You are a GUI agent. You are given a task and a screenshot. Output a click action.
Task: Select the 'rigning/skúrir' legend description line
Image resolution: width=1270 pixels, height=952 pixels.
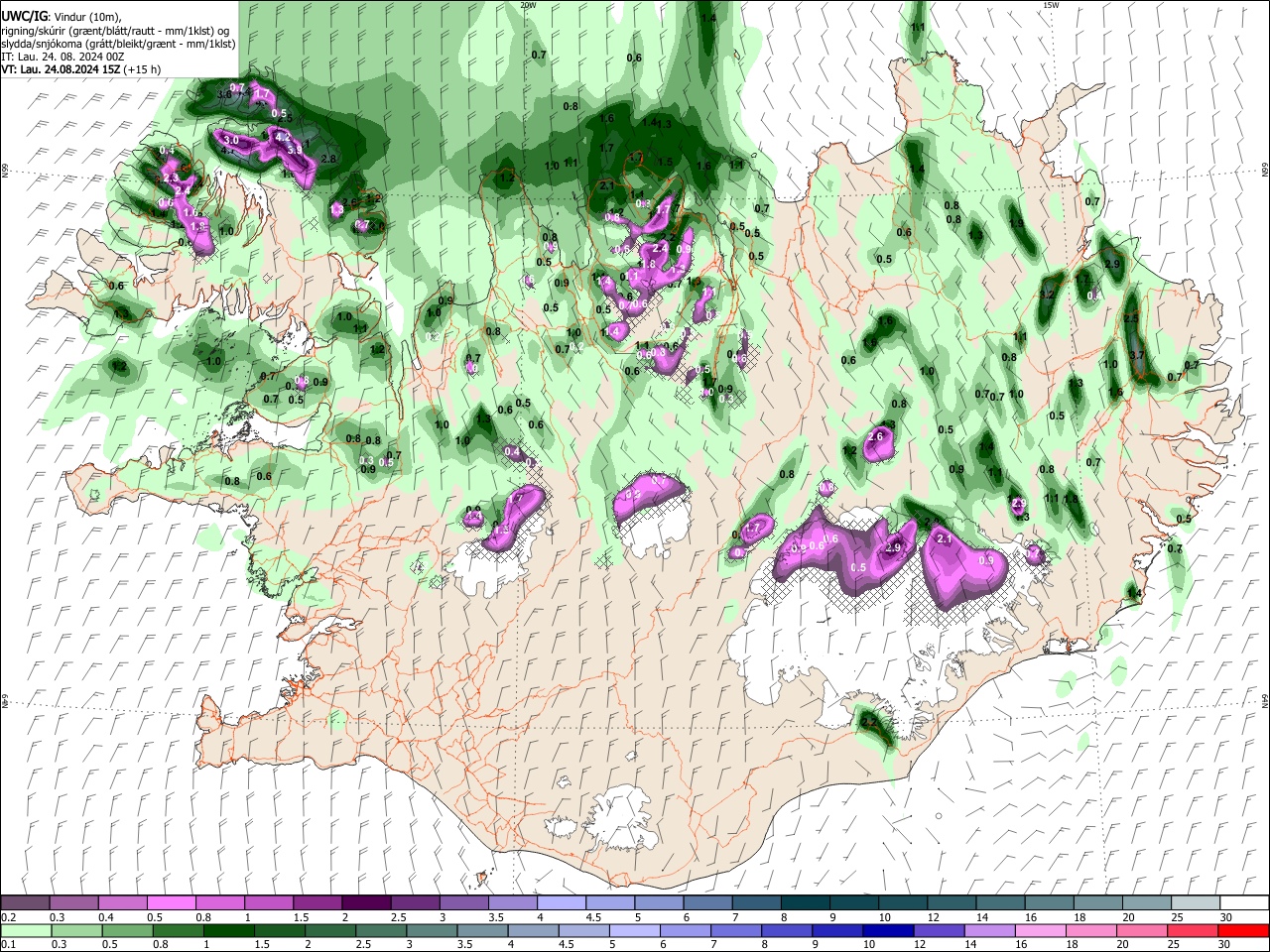(115, 31)
